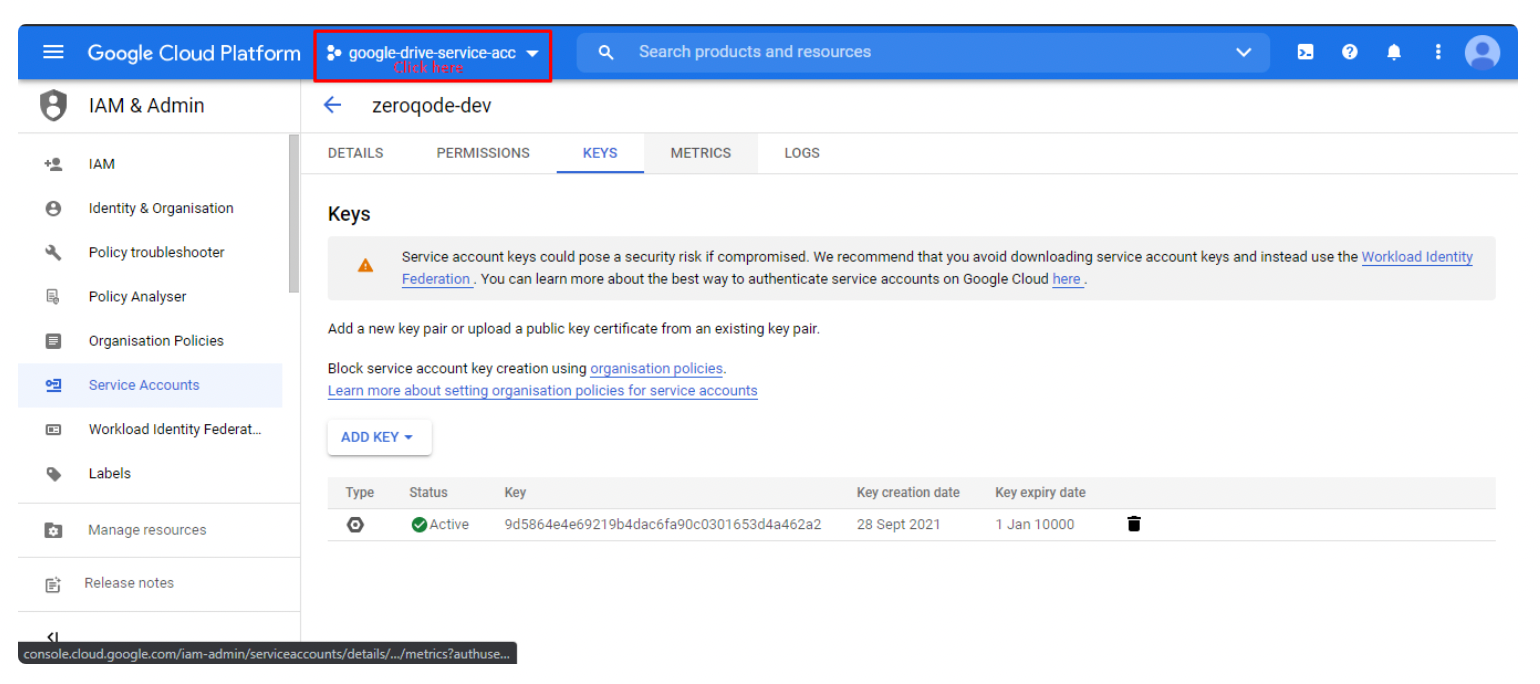Open the three-dot settings menu
Viewport: 1540px width, 684px height.
point(1438,52)
